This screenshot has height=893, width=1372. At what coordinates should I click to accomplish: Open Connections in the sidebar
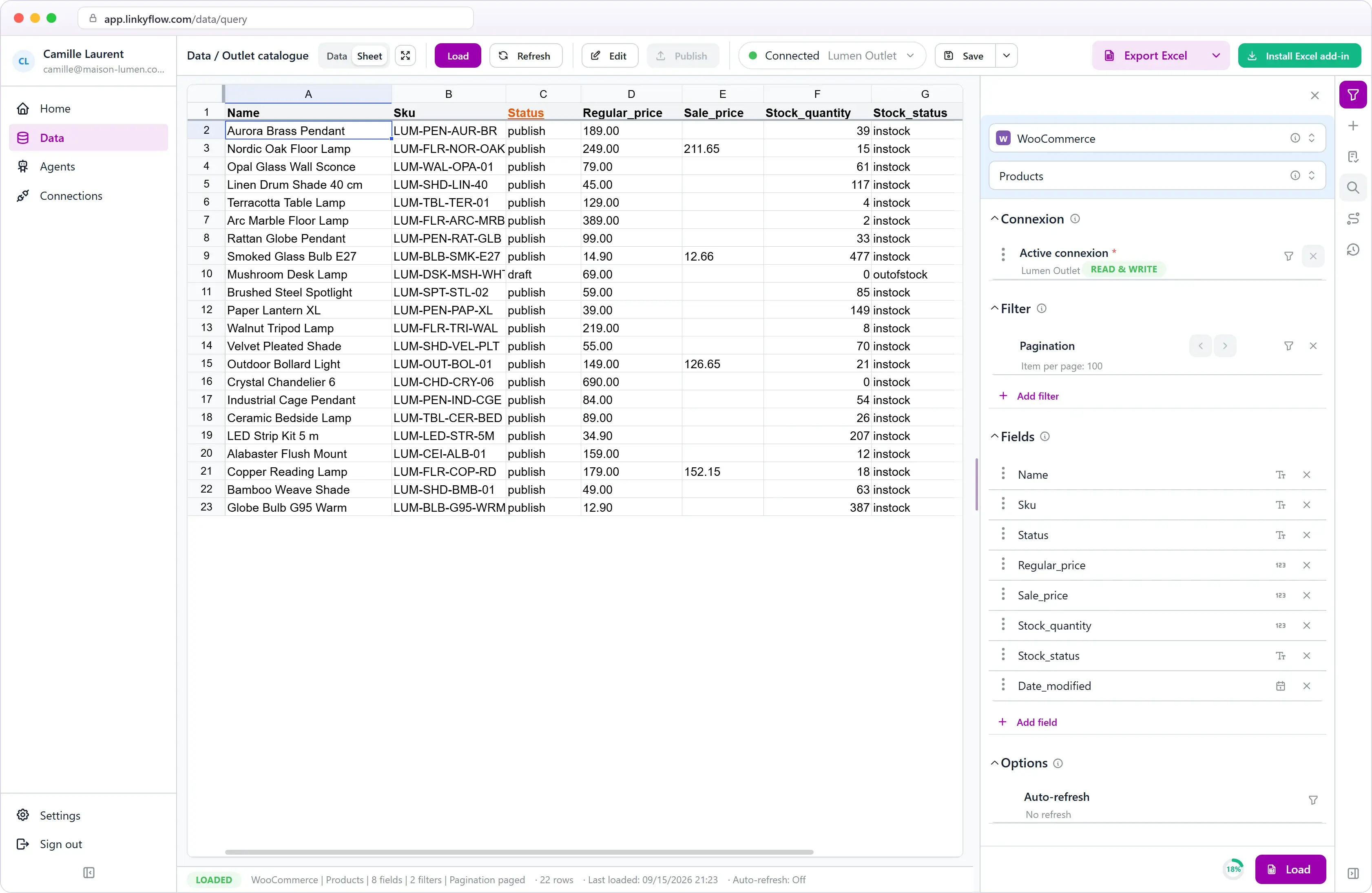click(x=88, y=196)
